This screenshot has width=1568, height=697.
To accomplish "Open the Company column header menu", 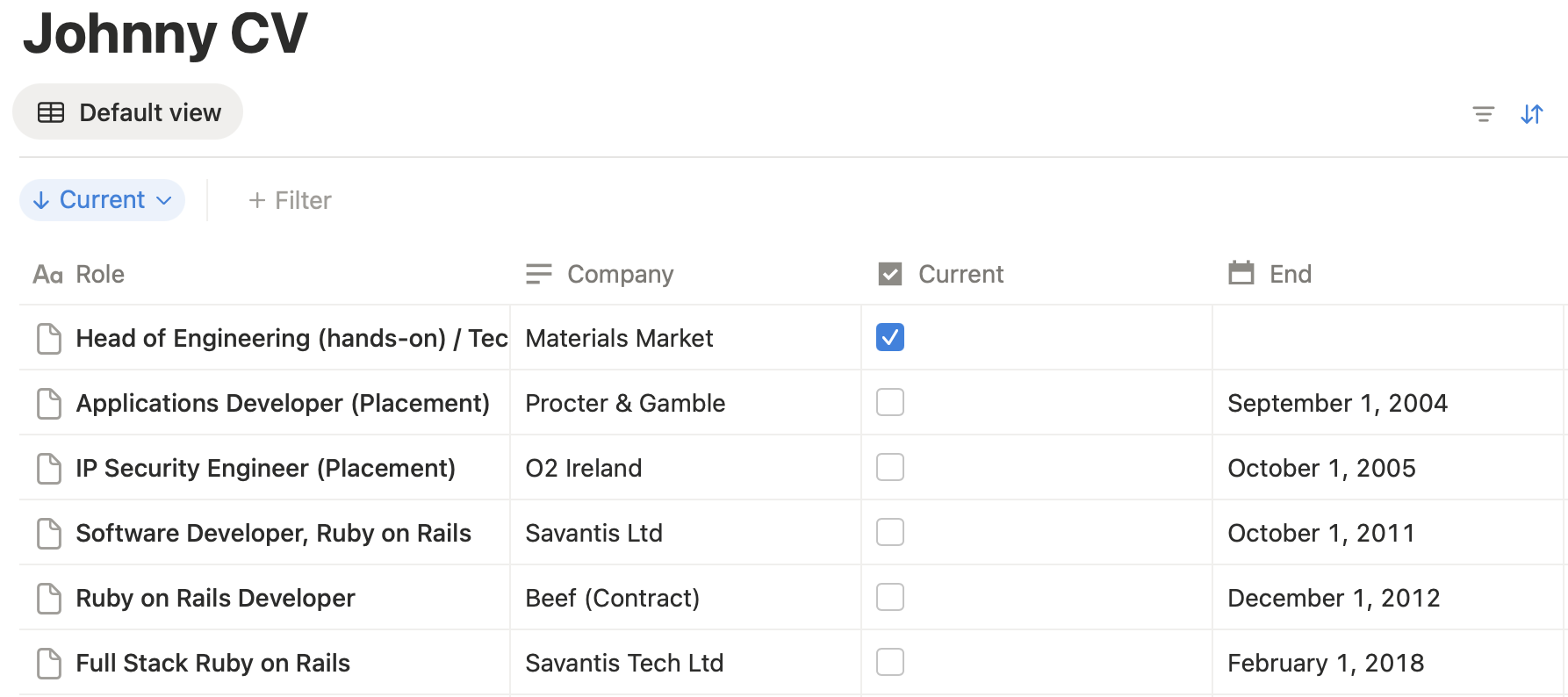I will 621,273.
